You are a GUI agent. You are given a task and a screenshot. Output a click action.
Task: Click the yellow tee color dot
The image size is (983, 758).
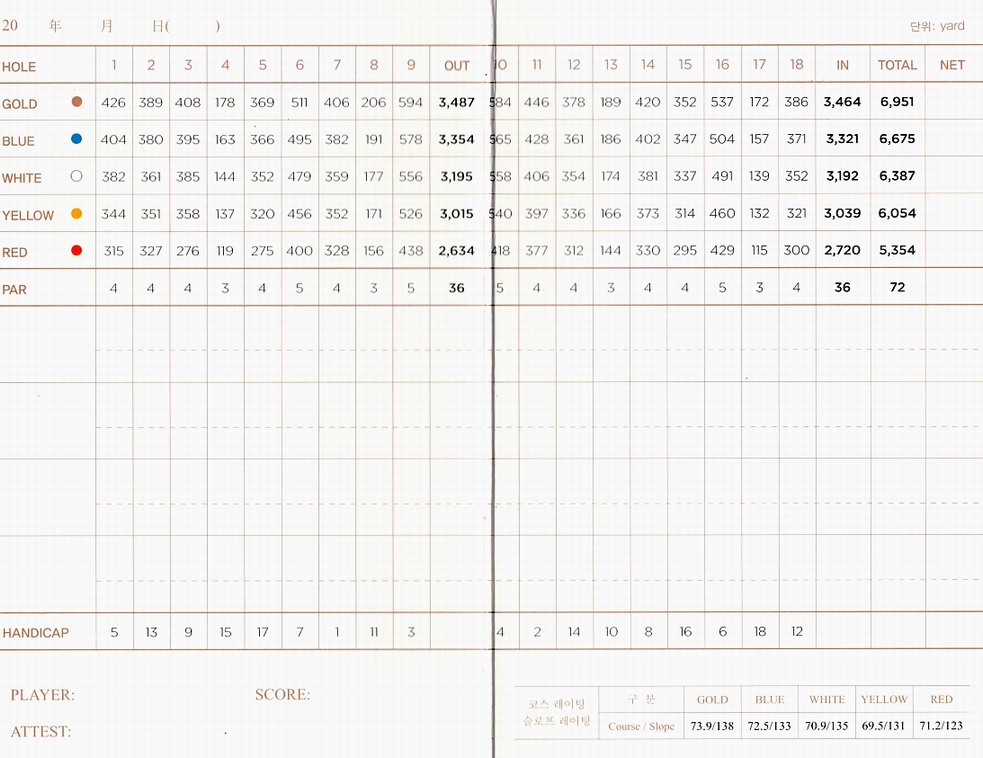coord(77,214)
